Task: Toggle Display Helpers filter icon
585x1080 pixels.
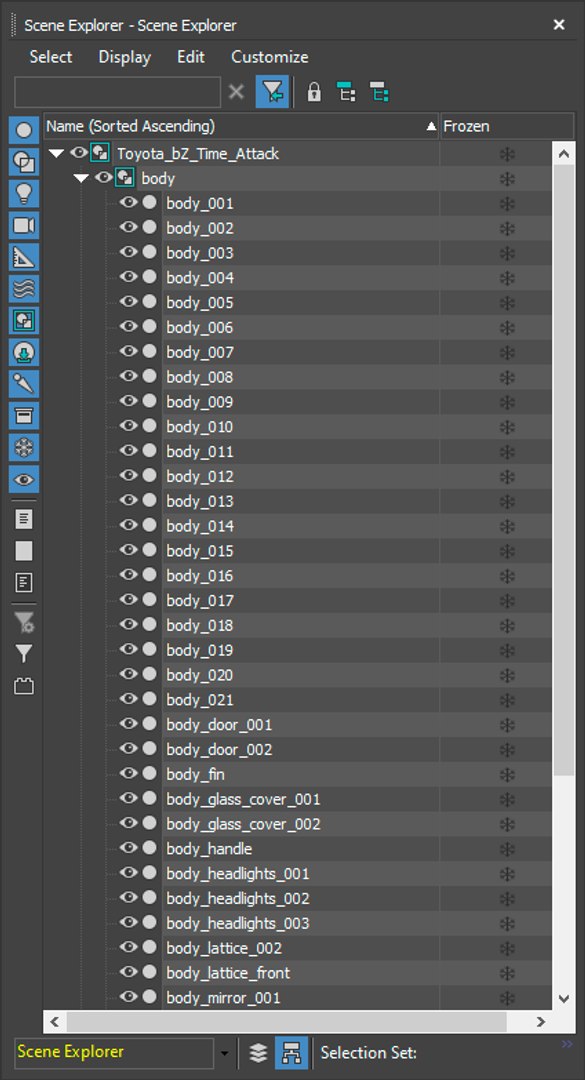Action: point(24,257)
